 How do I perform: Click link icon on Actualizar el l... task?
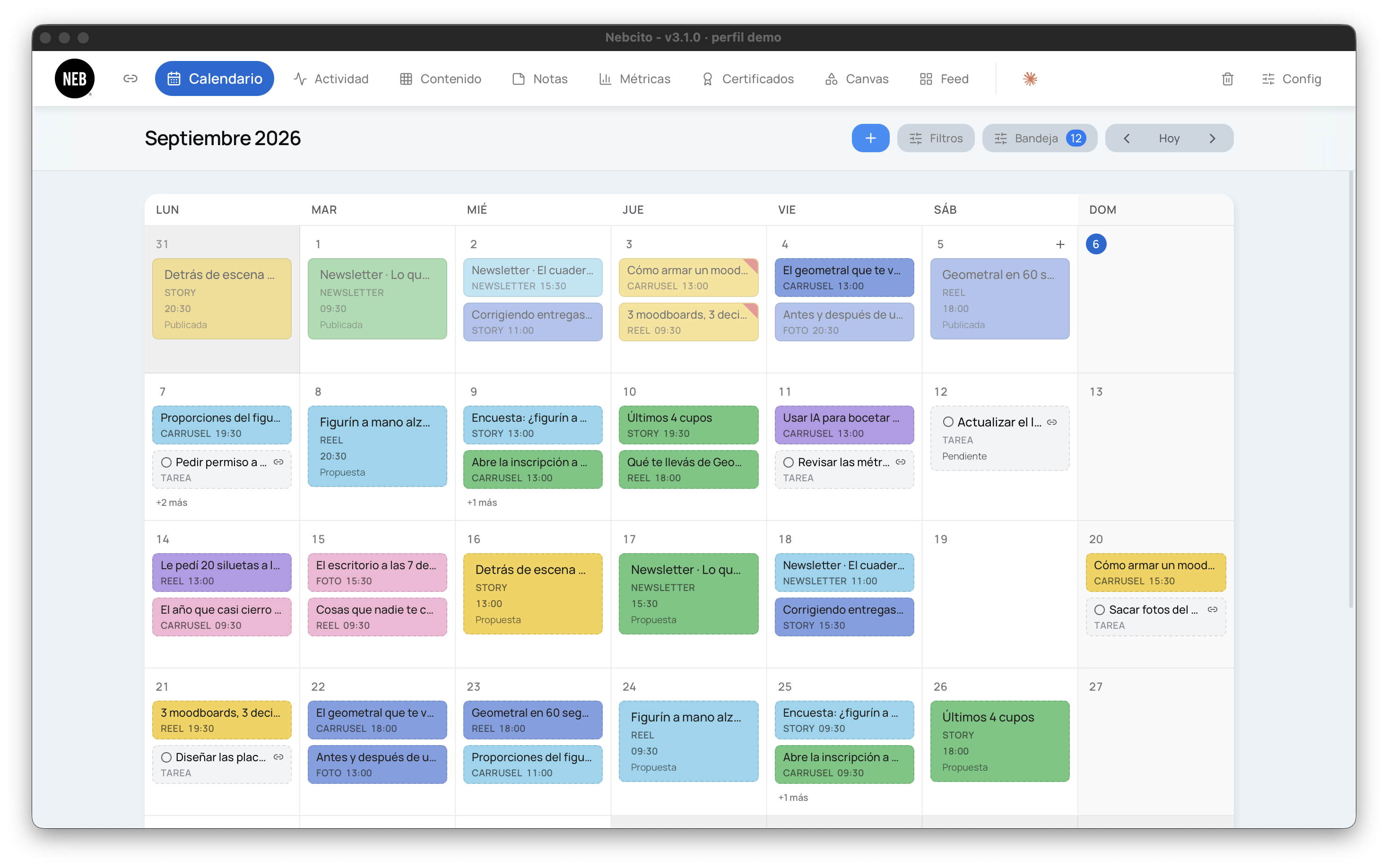[1051, 422]
